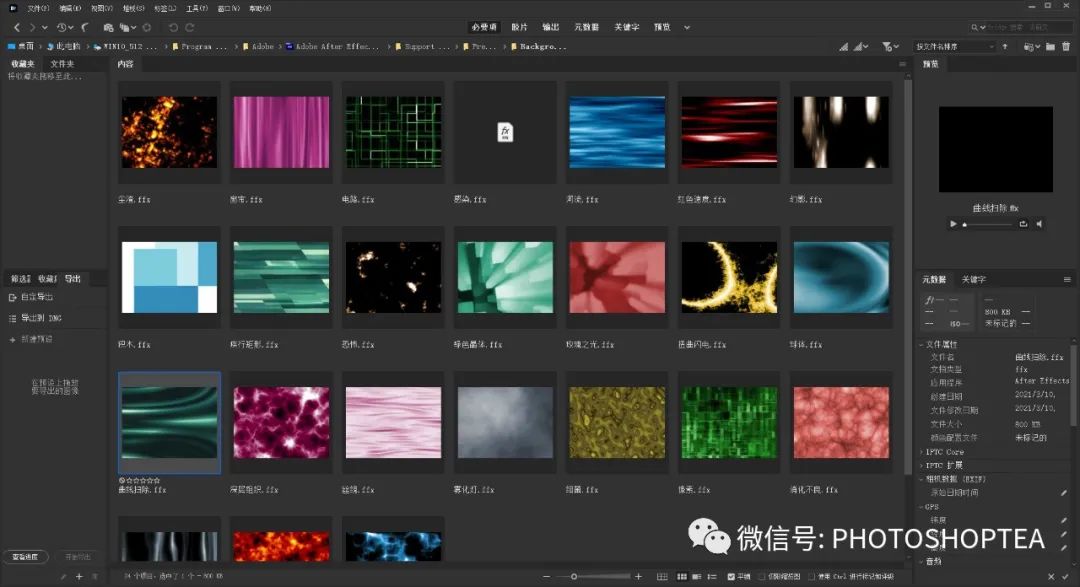Click the 此电脑 breadcrumb
The height and width of the screenshot is (587, 1080).
point(63,47)
